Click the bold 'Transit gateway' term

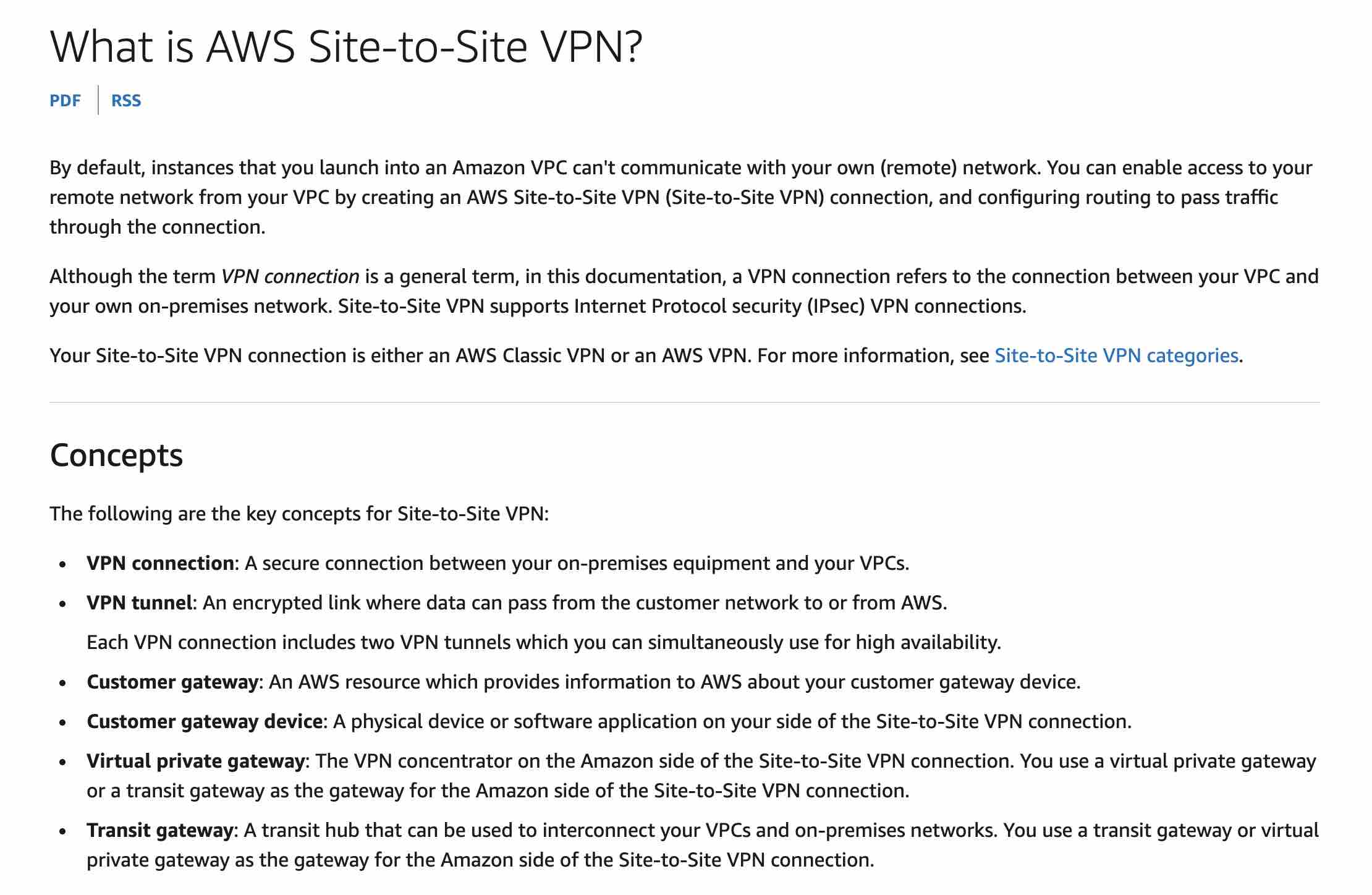[x=159, y=830]
